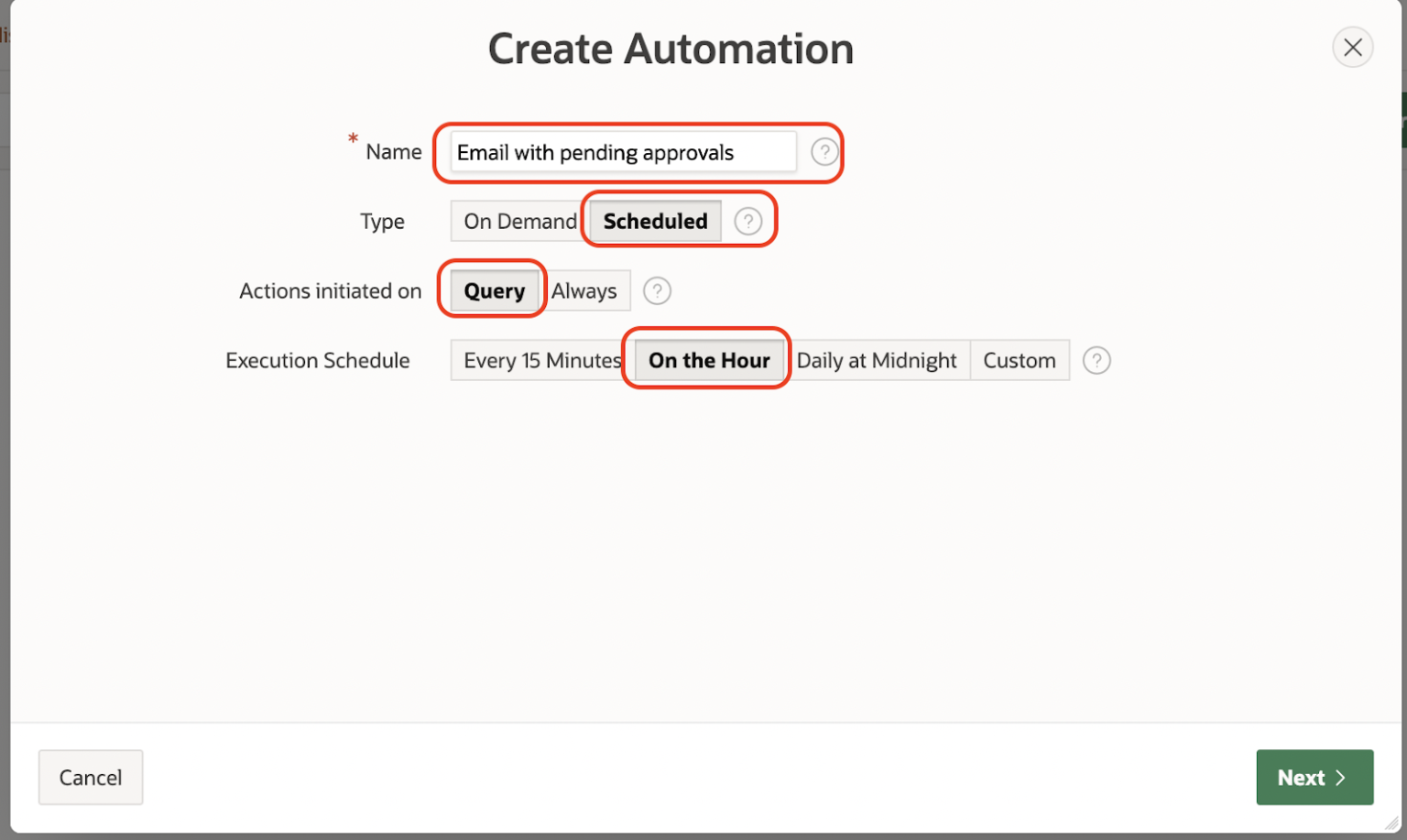Select Custom execution schedule

1019,361
